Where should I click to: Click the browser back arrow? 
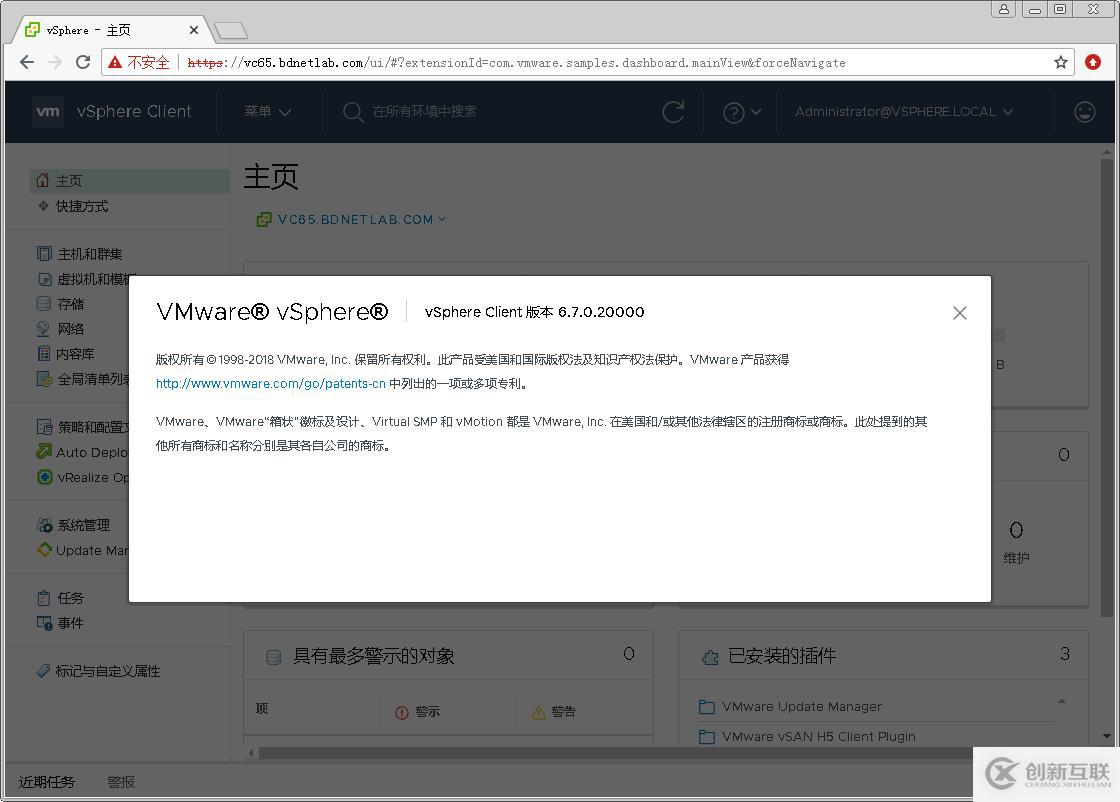(27, 62)
